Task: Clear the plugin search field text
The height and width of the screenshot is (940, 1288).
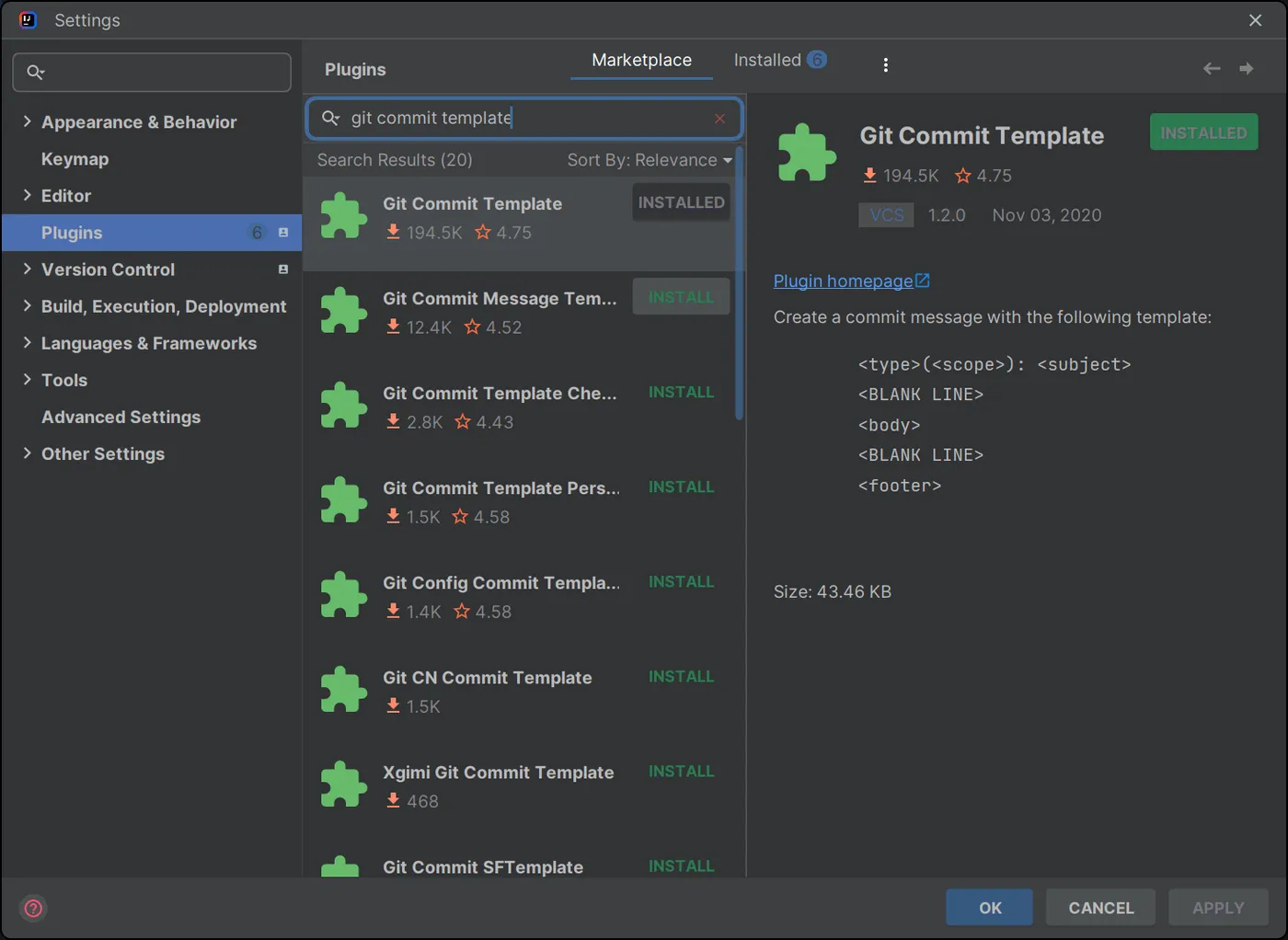Action: [719, 119]
